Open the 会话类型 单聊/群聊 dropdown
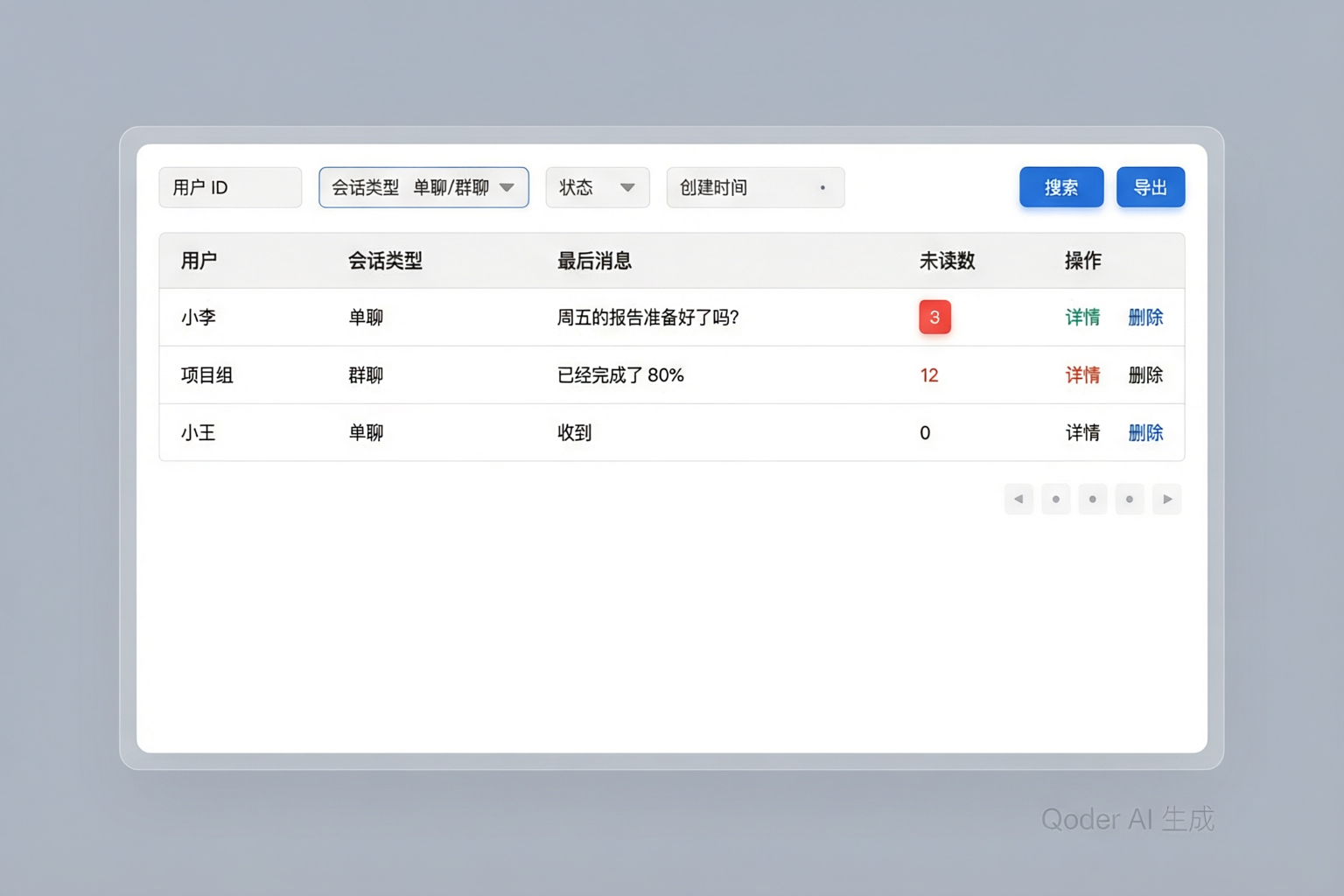The width and height of the screenshot is (1344, 896). tap(423, 187)
